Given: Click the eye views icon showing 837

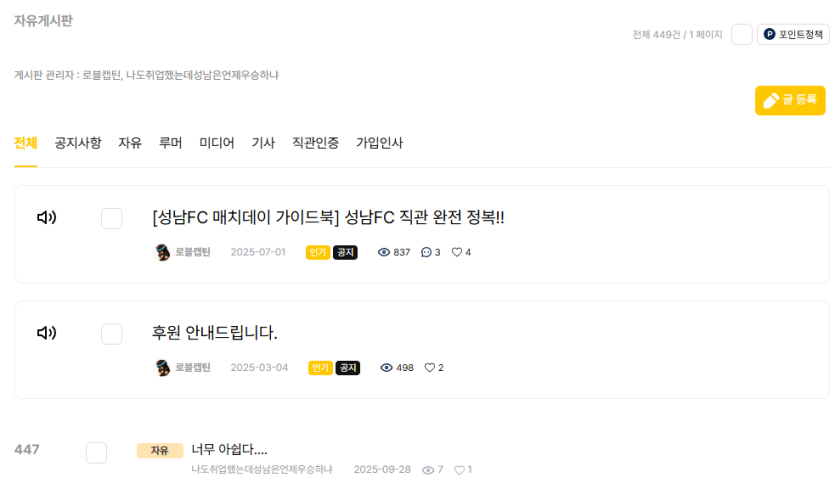Looking at the screenshot, I should click(383, 252).
